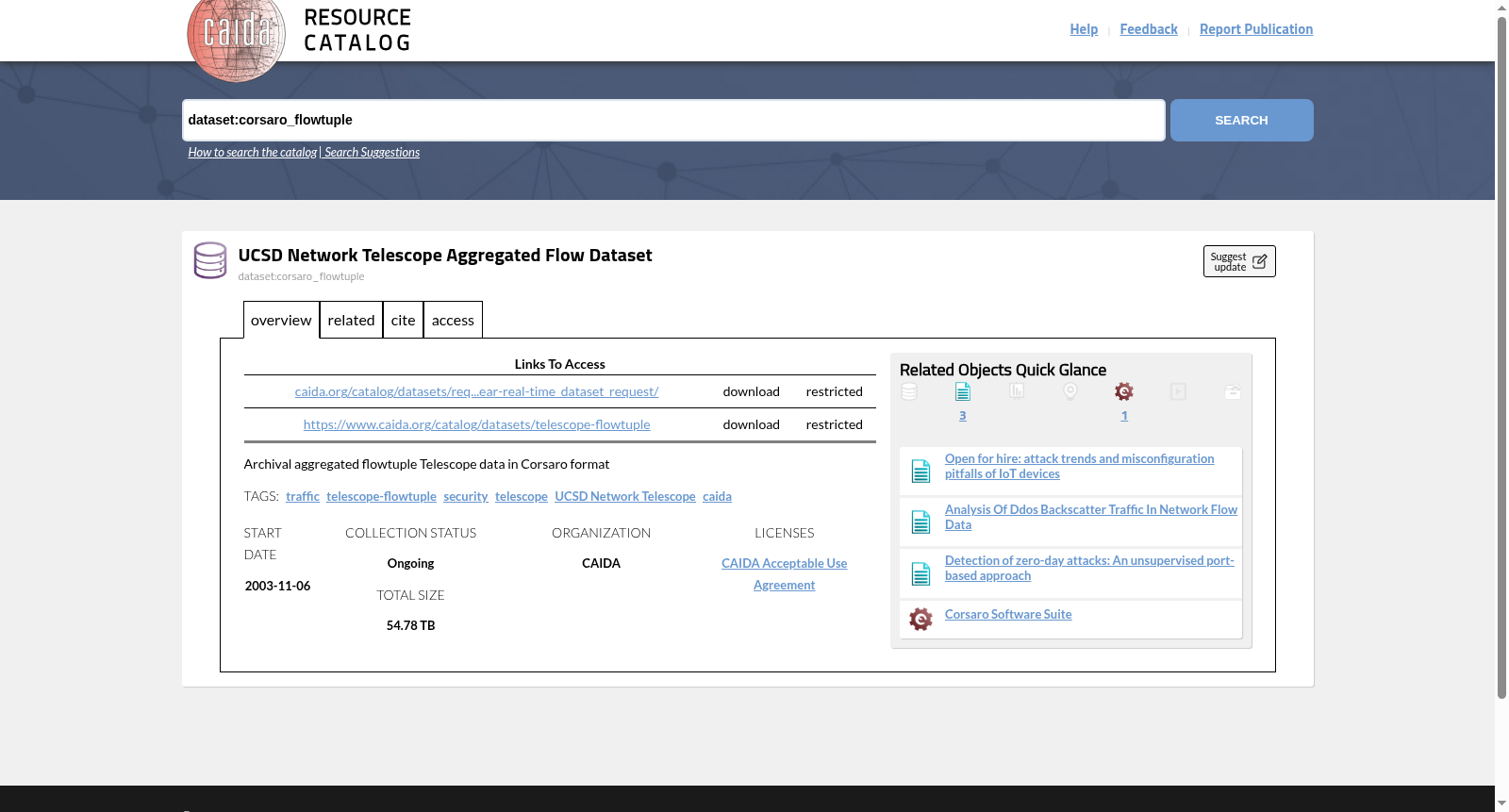This screenshot has width=1509, height=812.
Task: Click the 54.78 TB total size value
Action: [410, 625]
